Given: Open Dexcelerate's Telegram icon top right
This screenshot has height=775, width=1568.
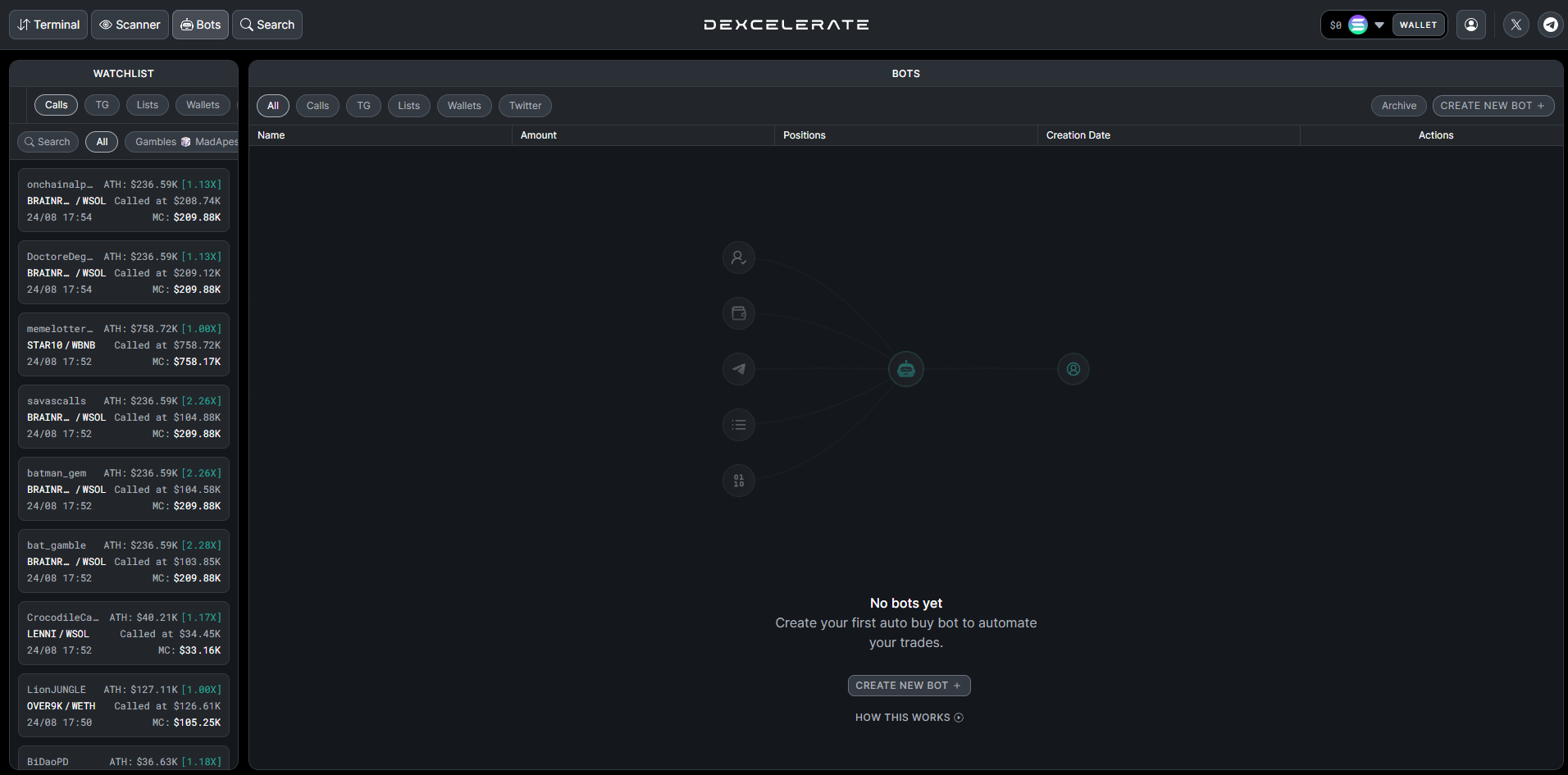Looking at the screenshot, I should pos(1550,24).
